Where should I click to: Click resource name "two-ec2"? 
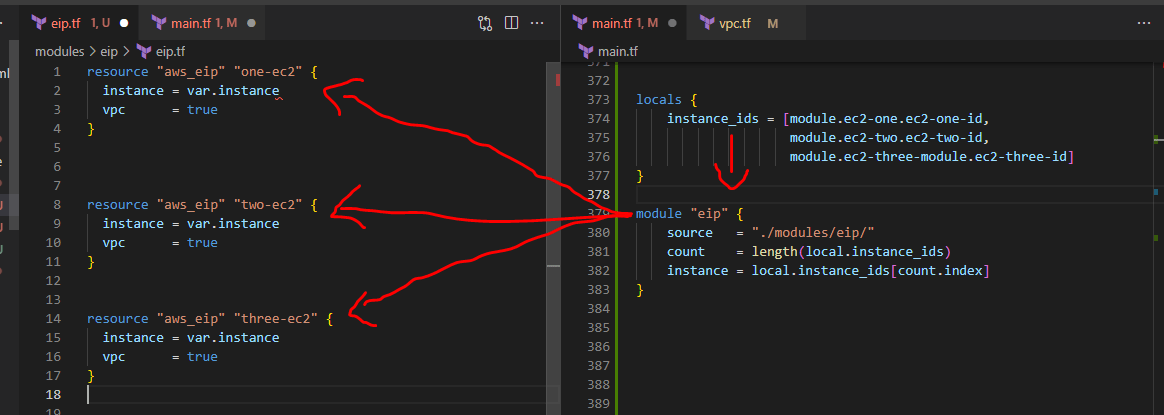click(268, 205)
